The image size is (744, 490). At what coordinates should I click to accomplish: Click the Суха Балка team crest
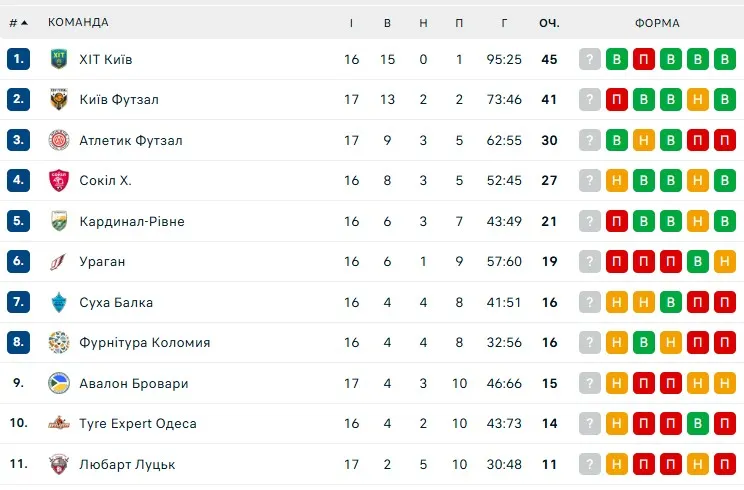(x=59, y=302)
